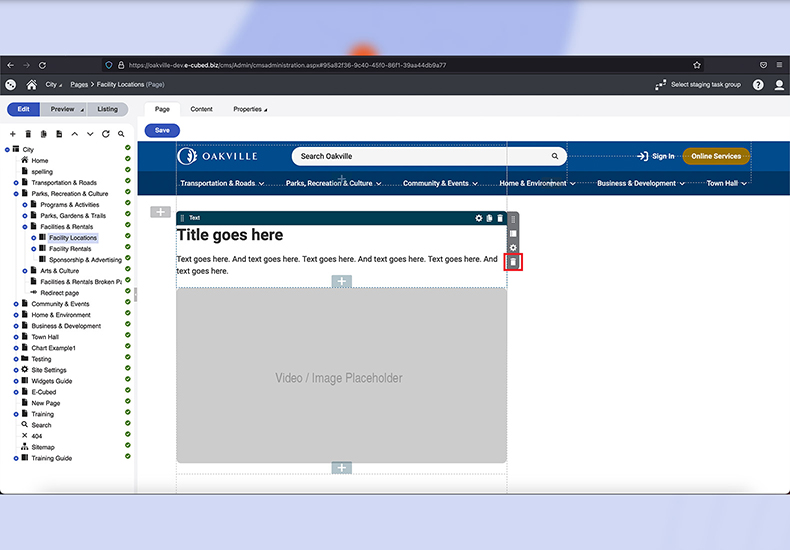Image resolution: width=790 pixels, height=550 pixels.
Task: Click the red-highlighted delete section trash icon
Action: pyautogui.click(x=513, y=262)
